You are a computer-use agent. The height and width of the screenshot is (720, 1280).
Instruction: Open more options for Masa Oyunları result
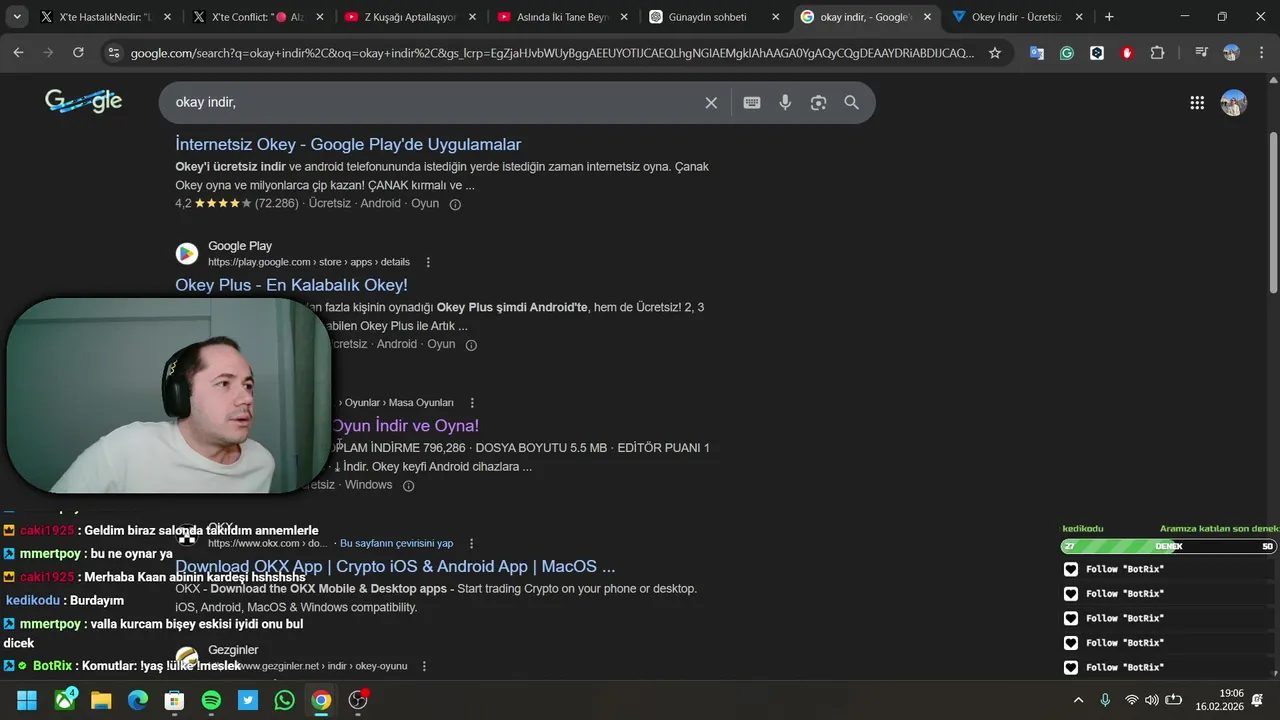click(472, 403)
